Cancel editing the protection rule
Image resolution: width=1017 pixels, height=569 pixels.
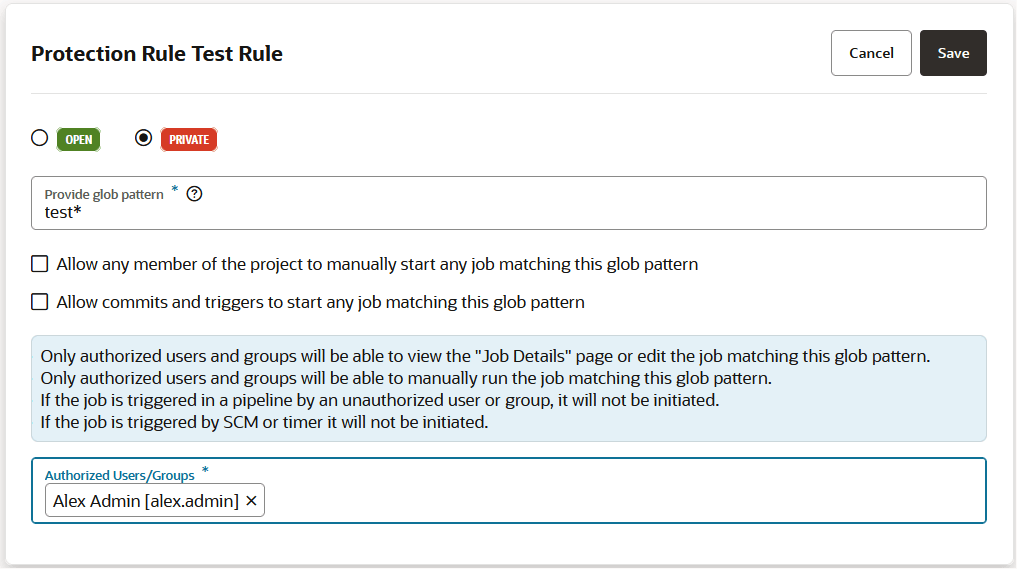(870, 53)
